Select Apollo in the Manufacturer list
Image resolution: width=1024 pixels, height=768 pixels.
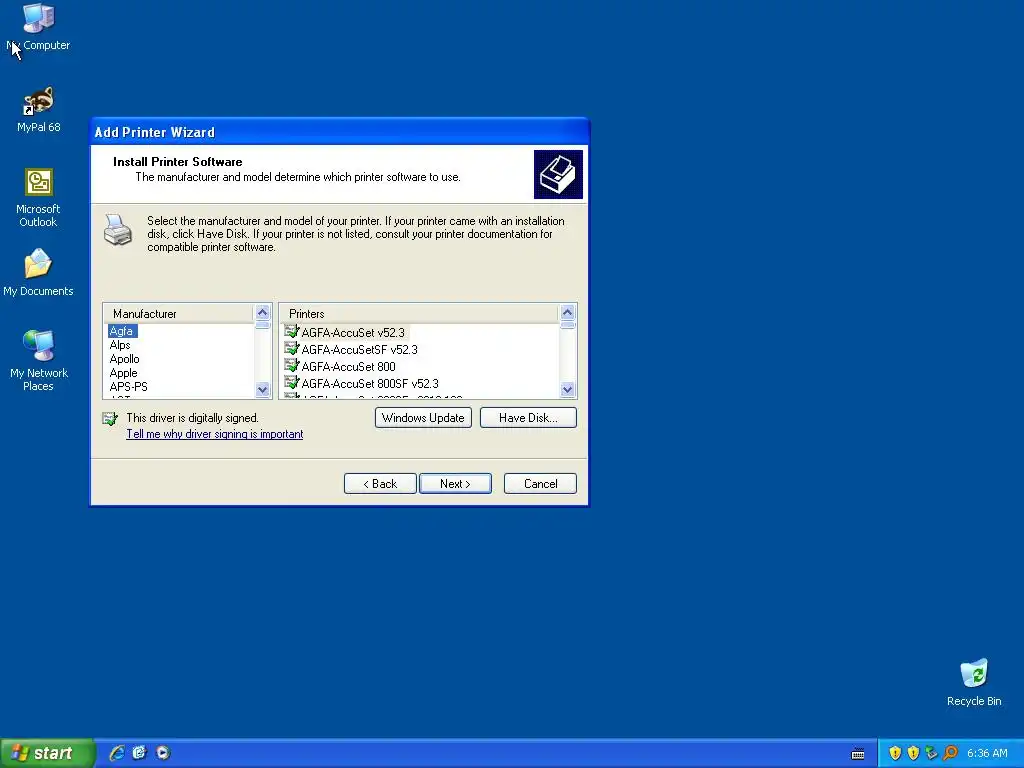coord(125,359)
